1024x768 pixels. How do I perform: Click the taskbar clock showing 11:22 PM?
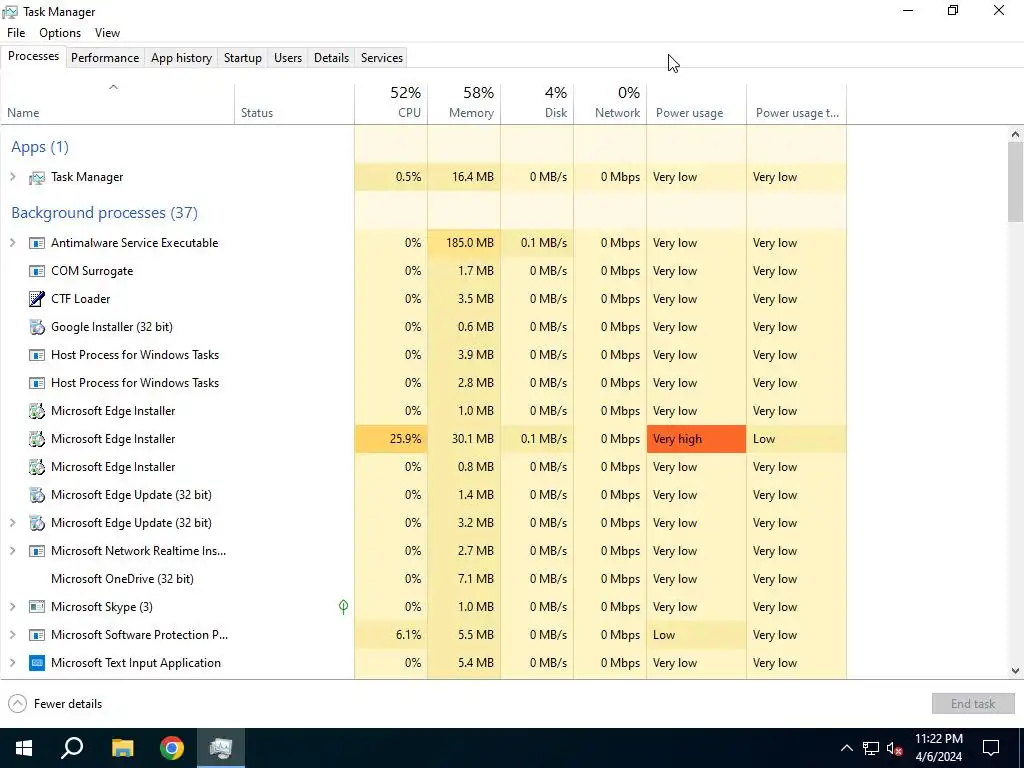tap(939, 748)
